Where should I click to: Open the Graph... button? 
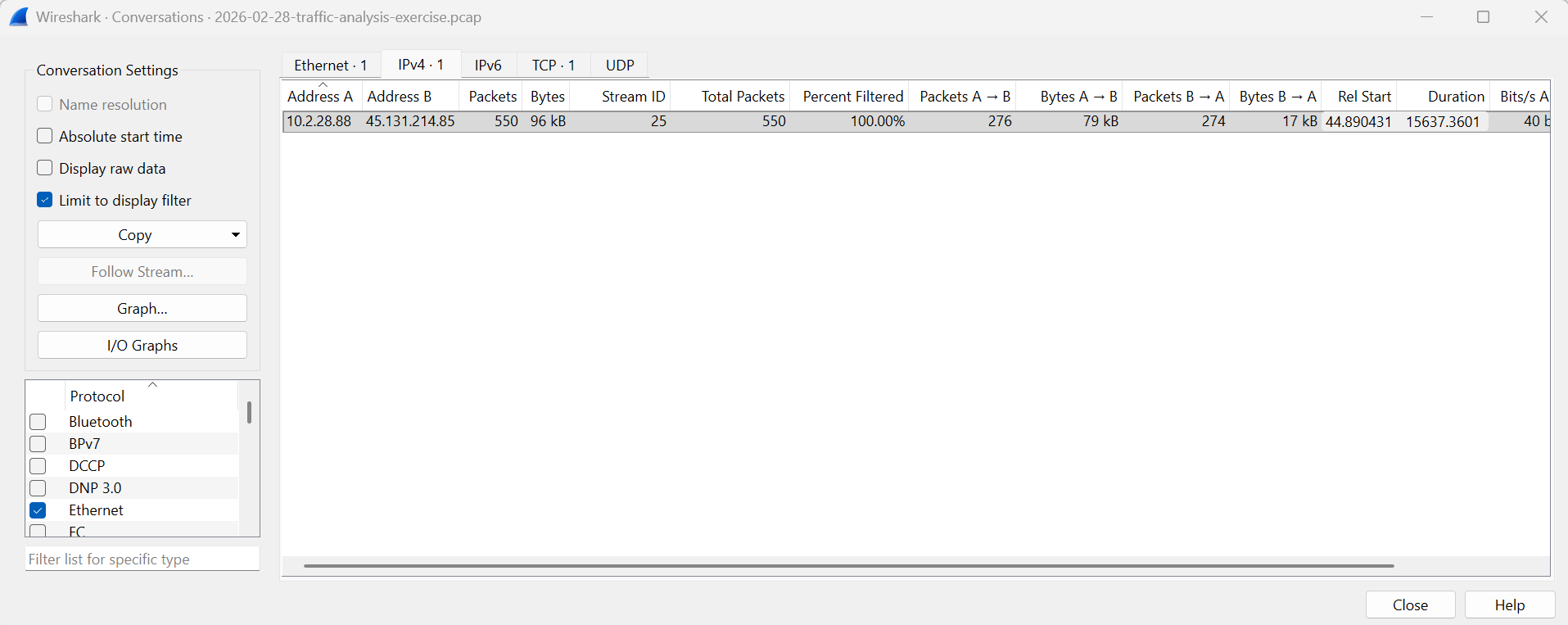click(x=142, y=308)
